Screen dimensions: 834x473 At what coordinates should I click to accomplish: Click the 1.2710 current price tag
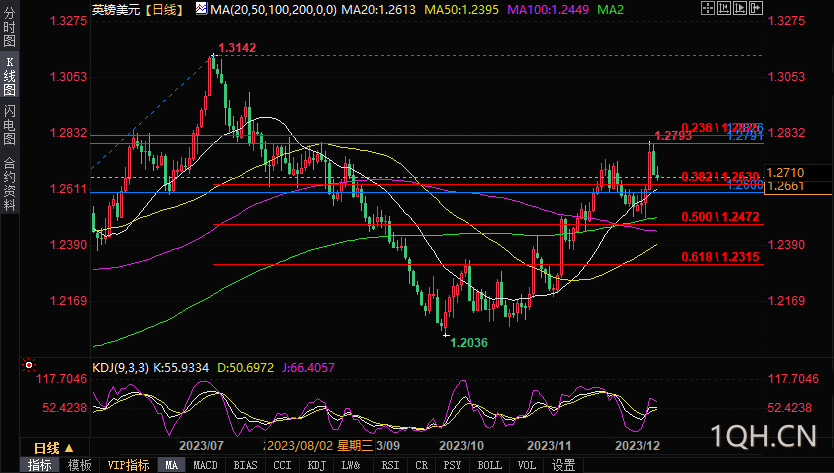(x=786, y=172)
